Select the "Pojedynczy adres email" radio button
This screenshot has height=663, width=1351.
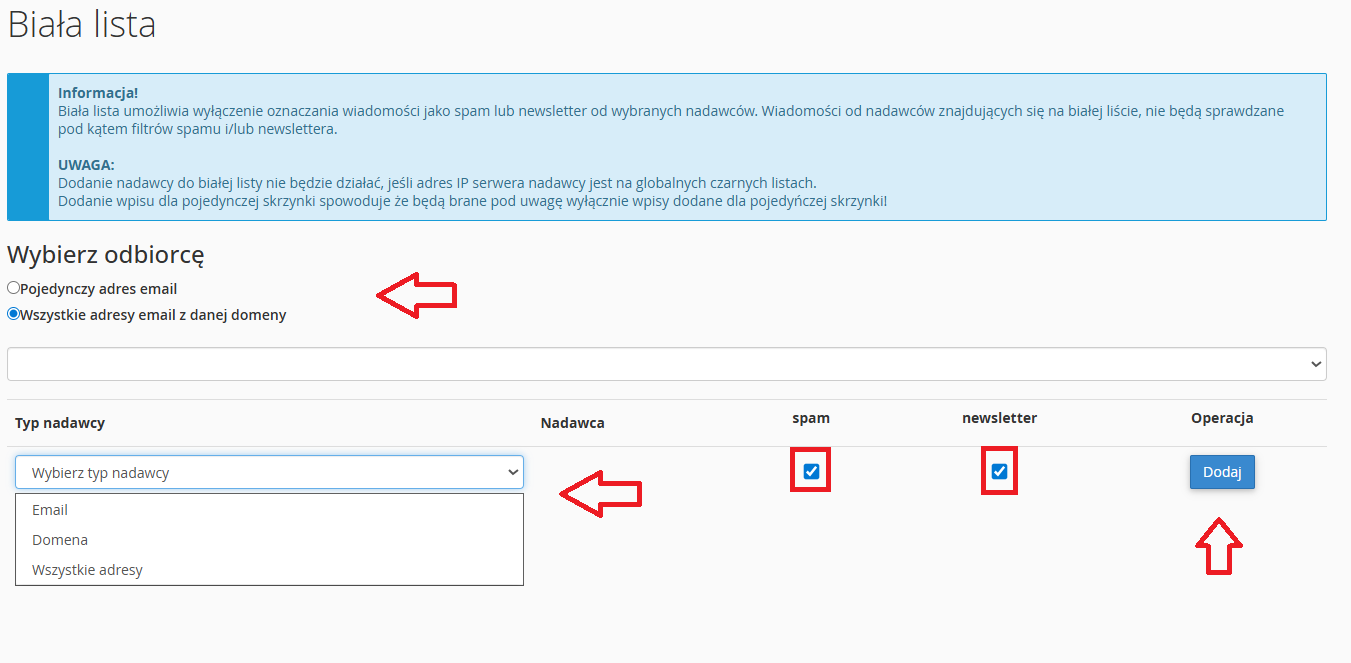[x=13, y=288]
